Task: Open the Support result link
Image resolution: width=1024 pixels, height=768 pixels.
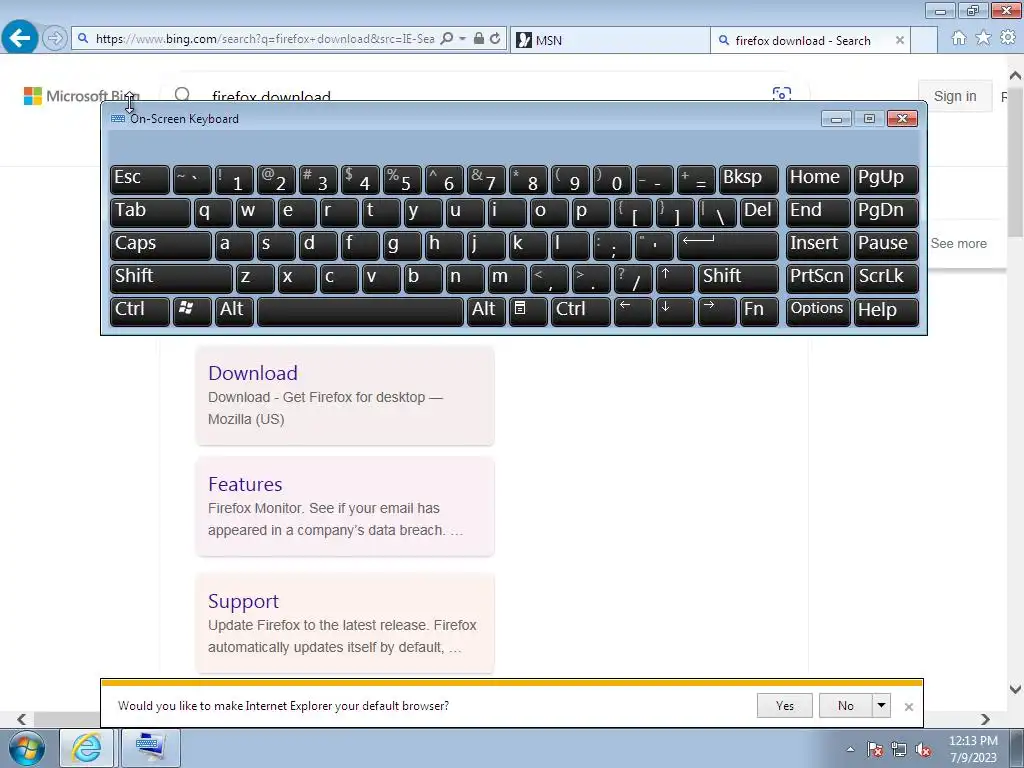Action: pos(243,601)
